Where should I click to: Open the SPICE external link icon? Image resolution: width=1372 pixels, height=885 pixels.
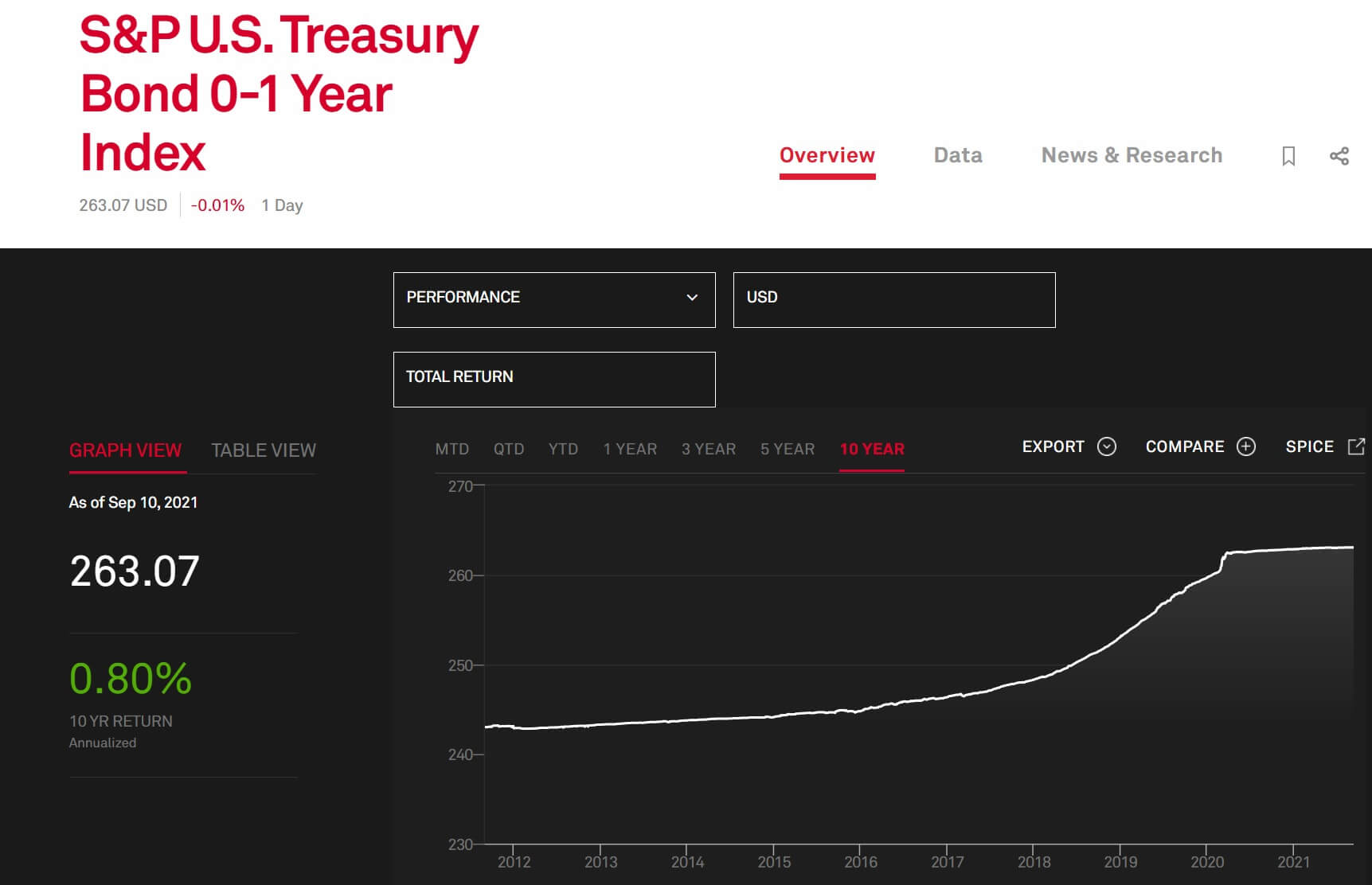[1356, 446]
